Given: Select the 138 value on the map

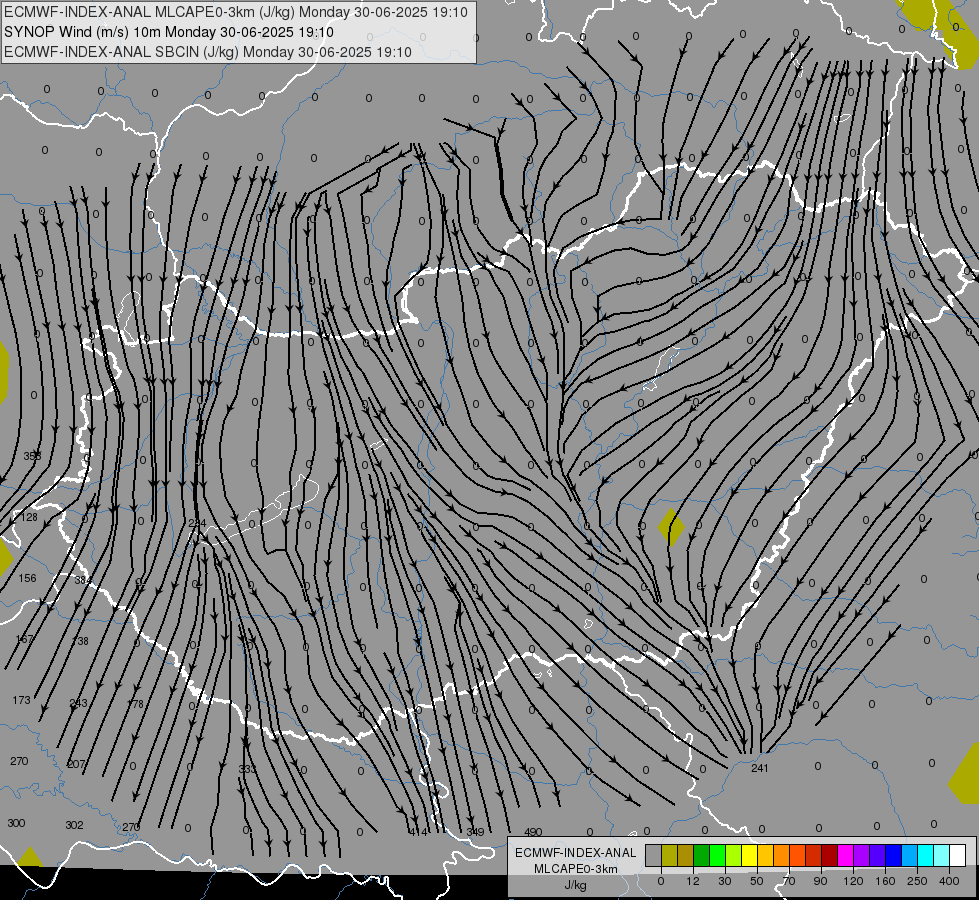Looking at the screenshot, I should 80,641.
